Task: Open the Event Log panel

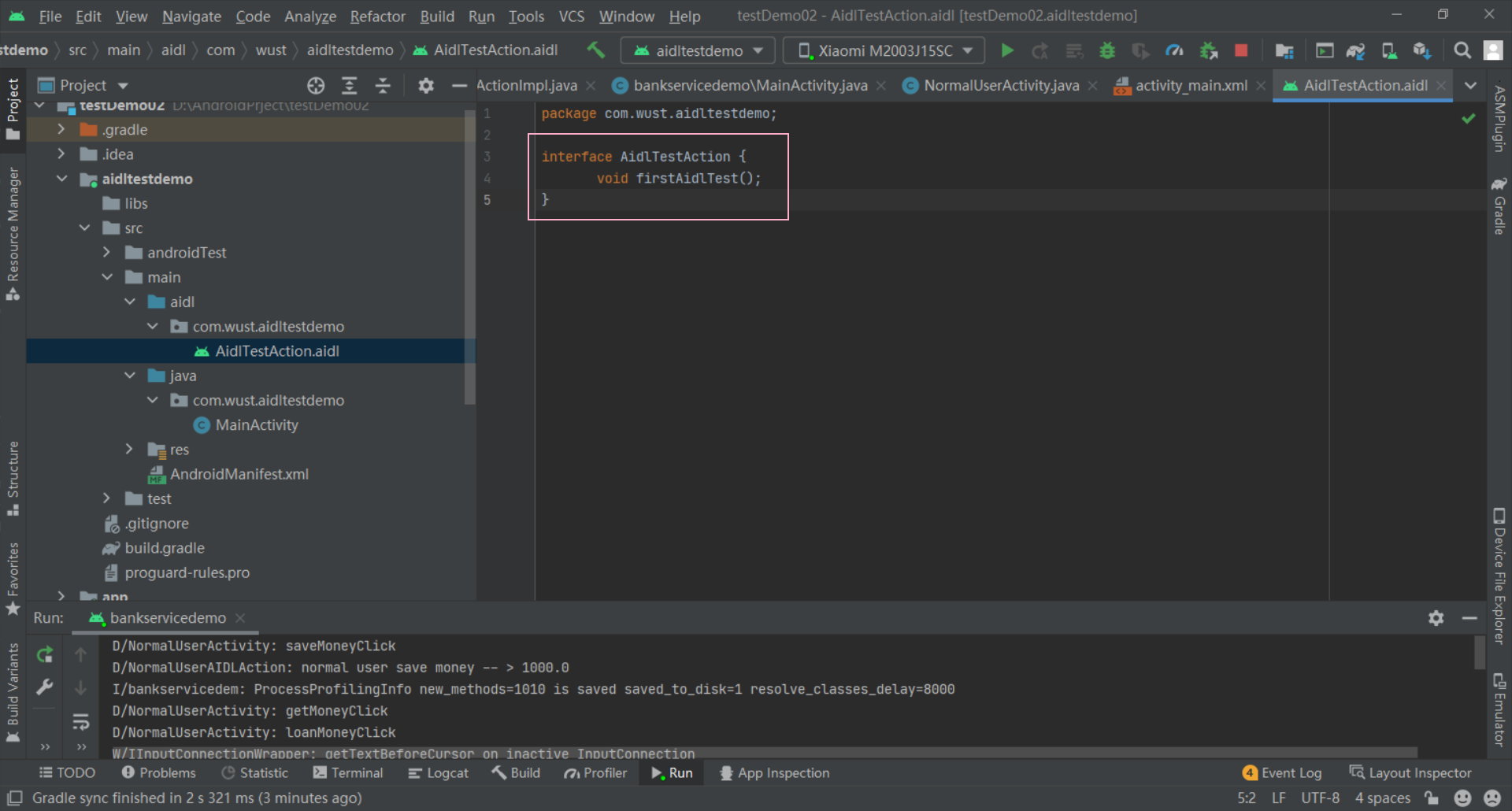Action: [1282, 772]
